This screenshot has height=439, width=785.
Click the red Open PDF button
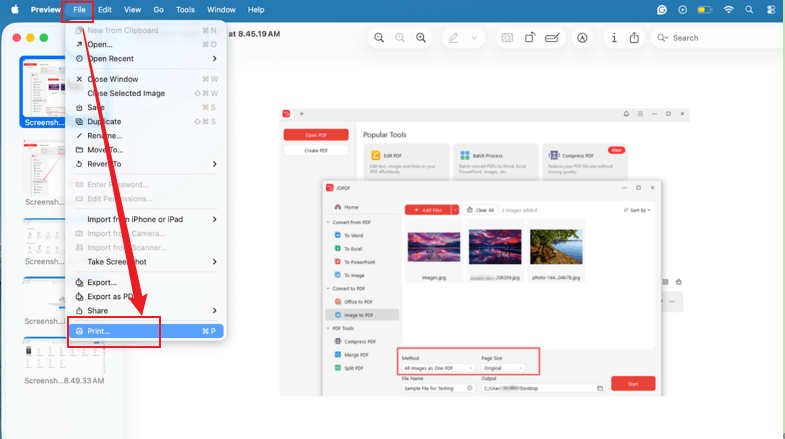316,135
